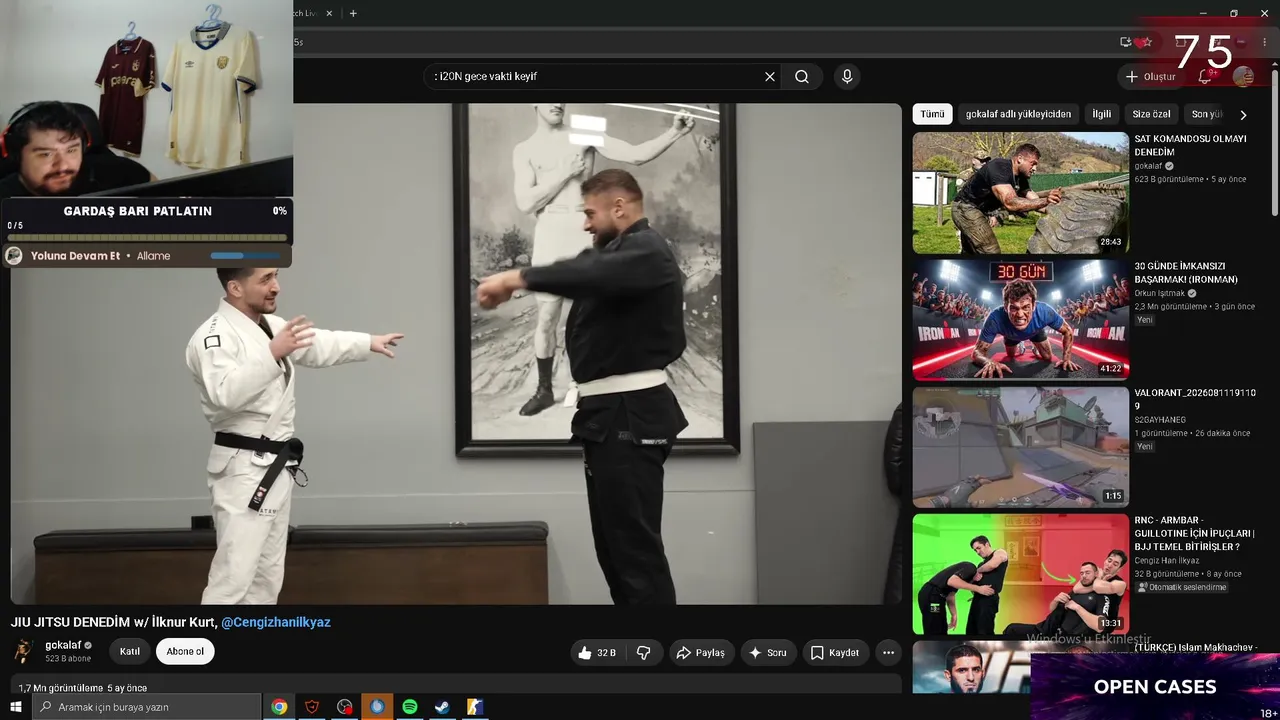Open Windows Start menu

(x=15, y=707)
